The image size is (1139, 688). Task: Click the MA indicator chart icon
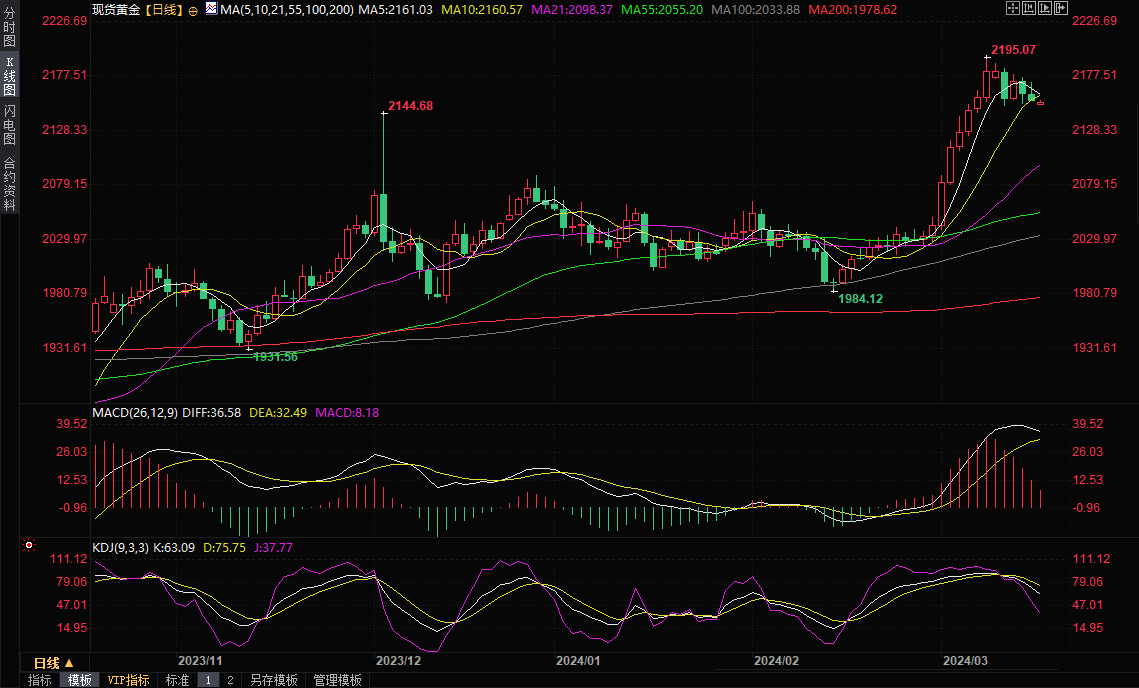click(210, 9)
